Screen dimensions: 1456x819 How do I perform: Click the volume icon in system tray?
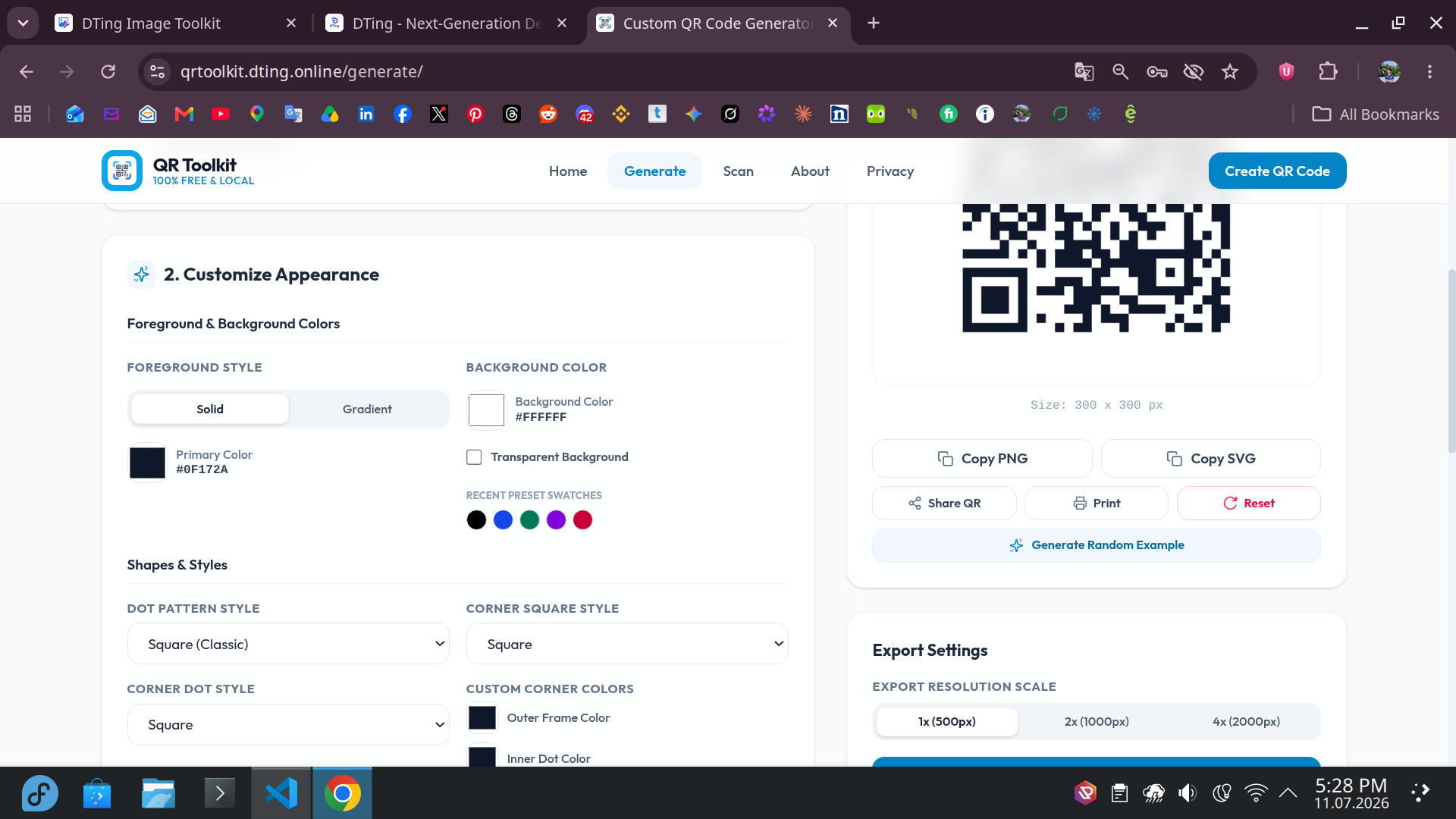click(1188, 793)
